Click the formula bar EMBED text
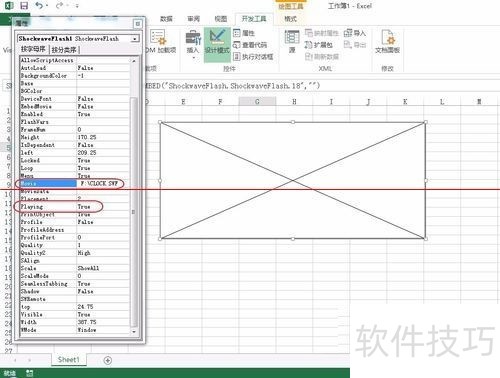 [232, 86]
